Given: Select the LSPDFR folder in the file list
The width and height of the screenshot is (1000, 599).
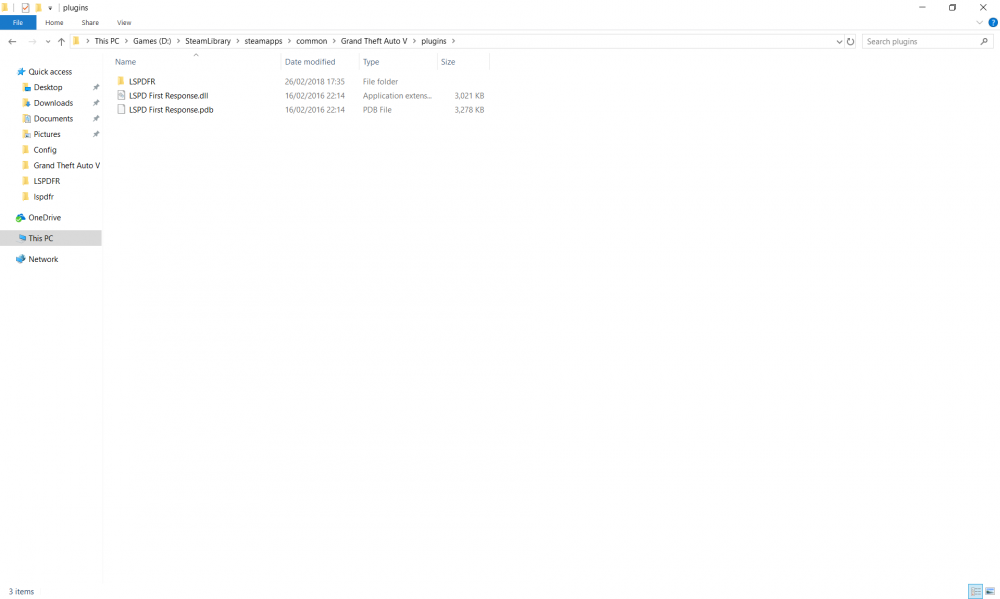Looking at the screenshot, I should [x=142, y=82].
